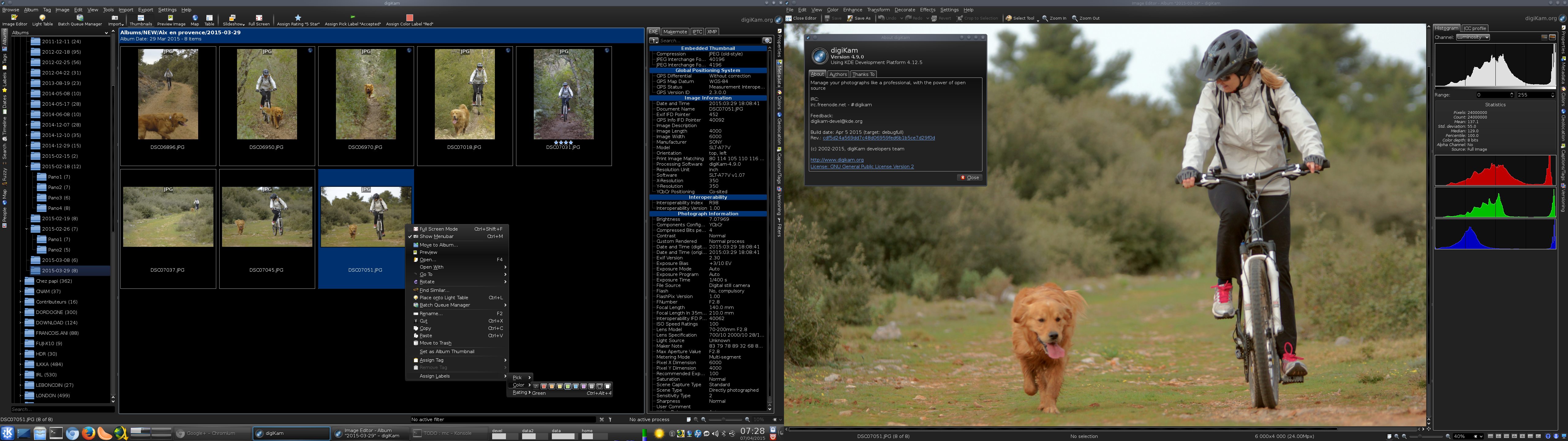This screenshot has height=441, width=1568.
Task: Collapse the 2015-02-26 album tree node
Action: (27, 229)
